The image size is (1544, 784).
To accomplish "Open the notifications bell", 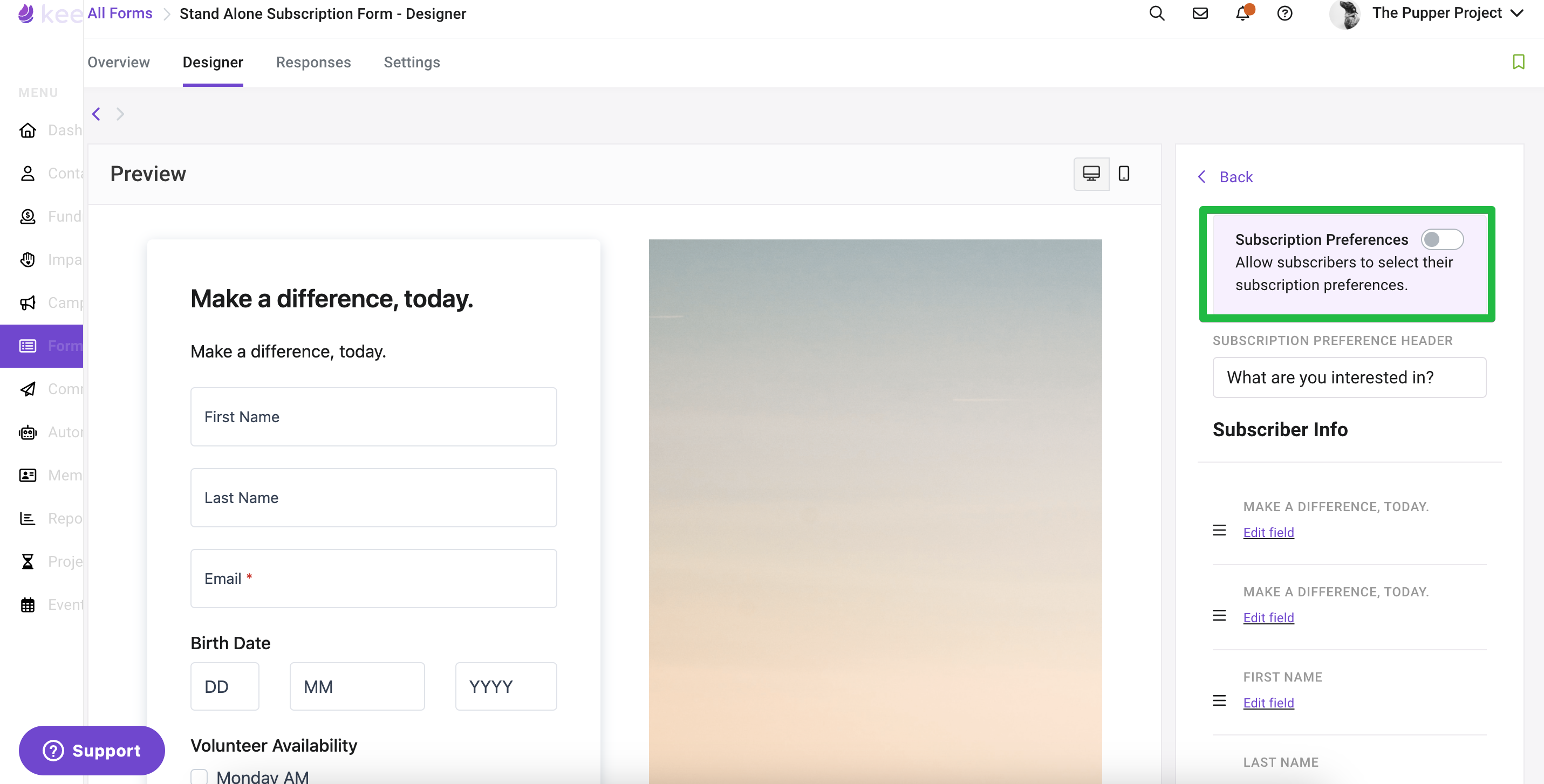I will tap(1243, 13).
